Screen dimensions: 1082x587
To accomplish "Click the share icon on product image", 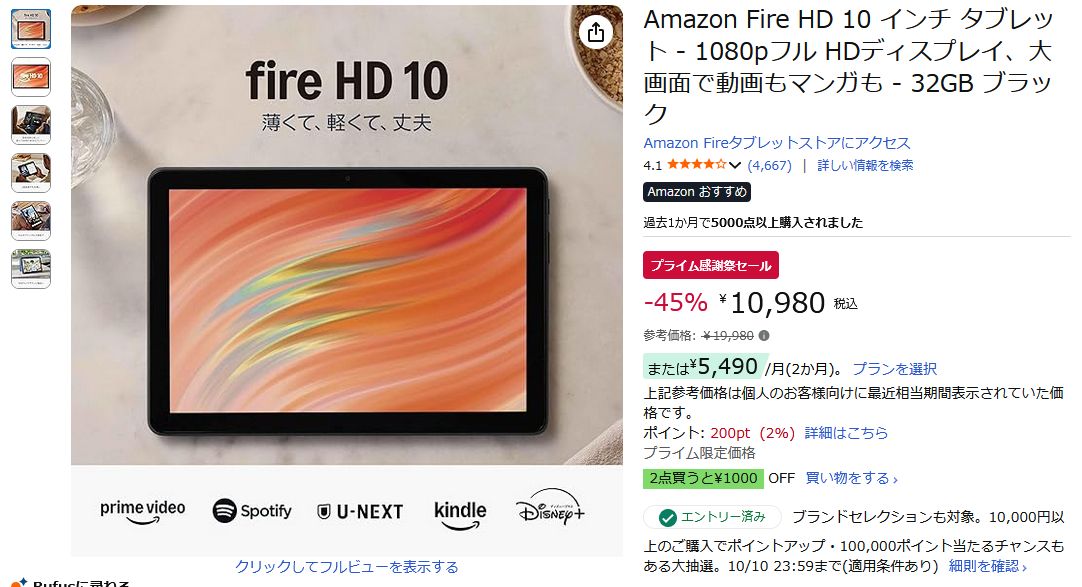I will point(596,32).
